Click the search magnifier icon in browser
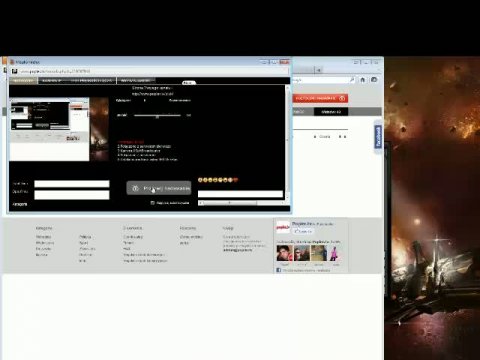The width and height of the screenshot is (480, 360). 352,80
